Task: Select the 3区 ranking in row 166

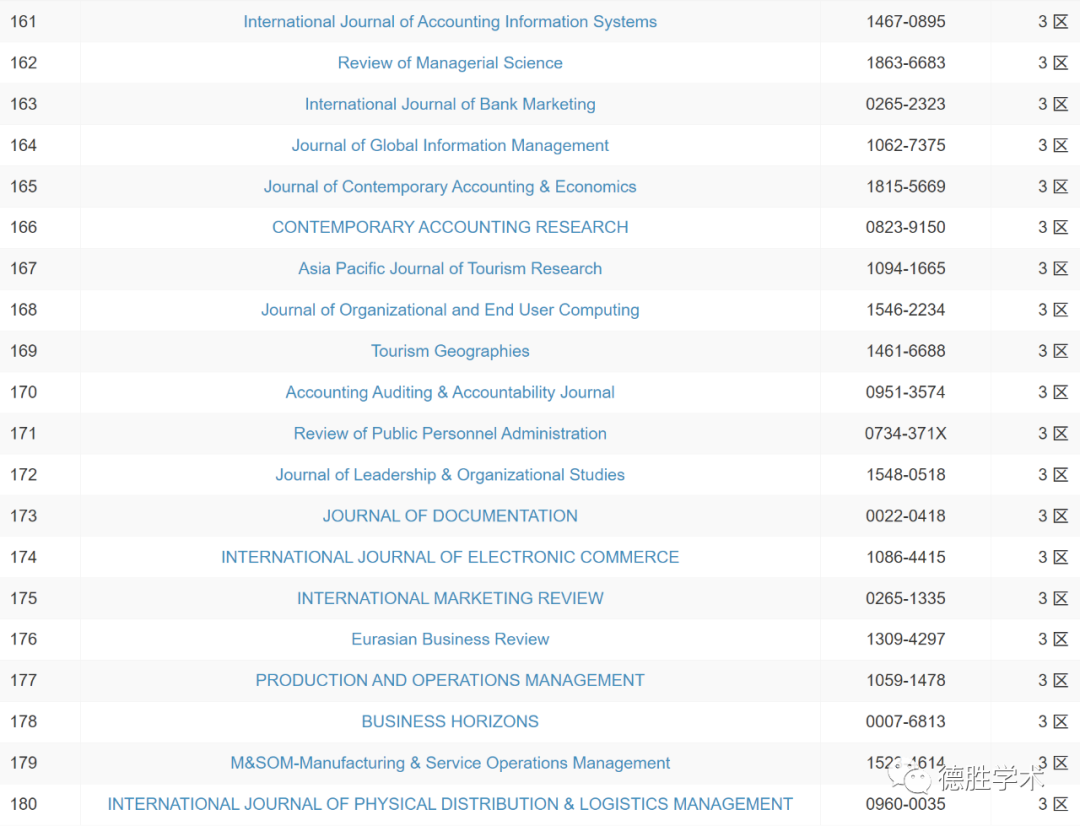Action: coord(1053,227)
